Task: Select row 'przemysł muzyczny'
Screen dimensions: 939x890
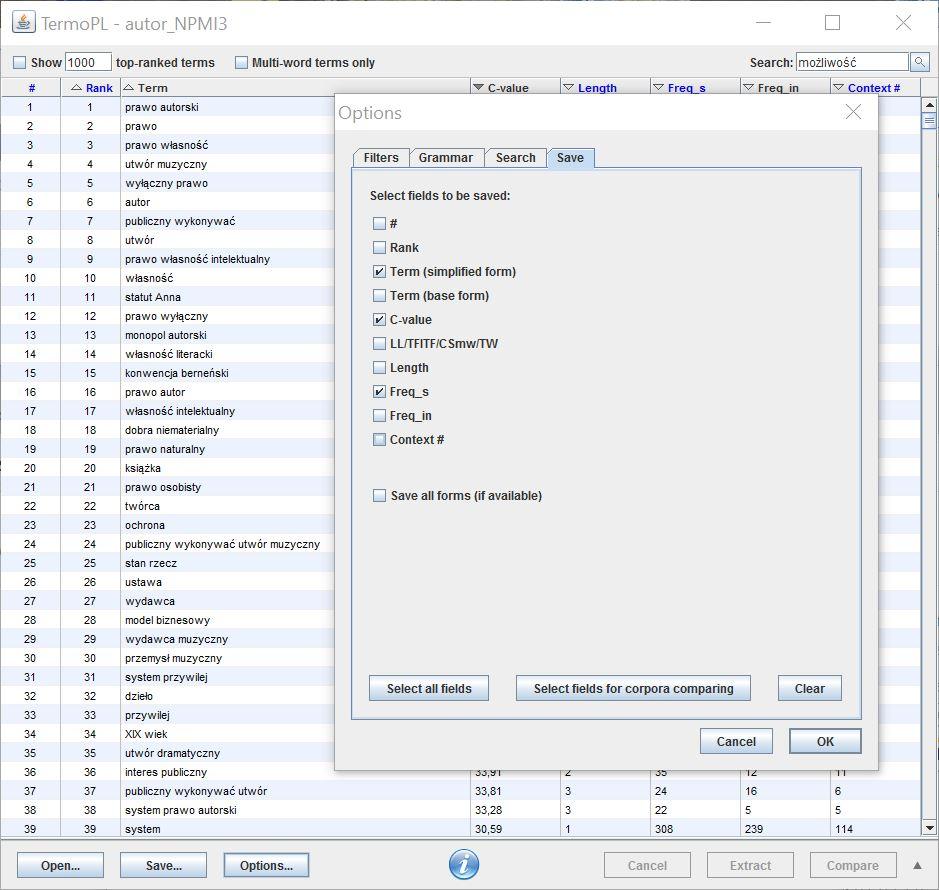Action: tap(168, 658)
